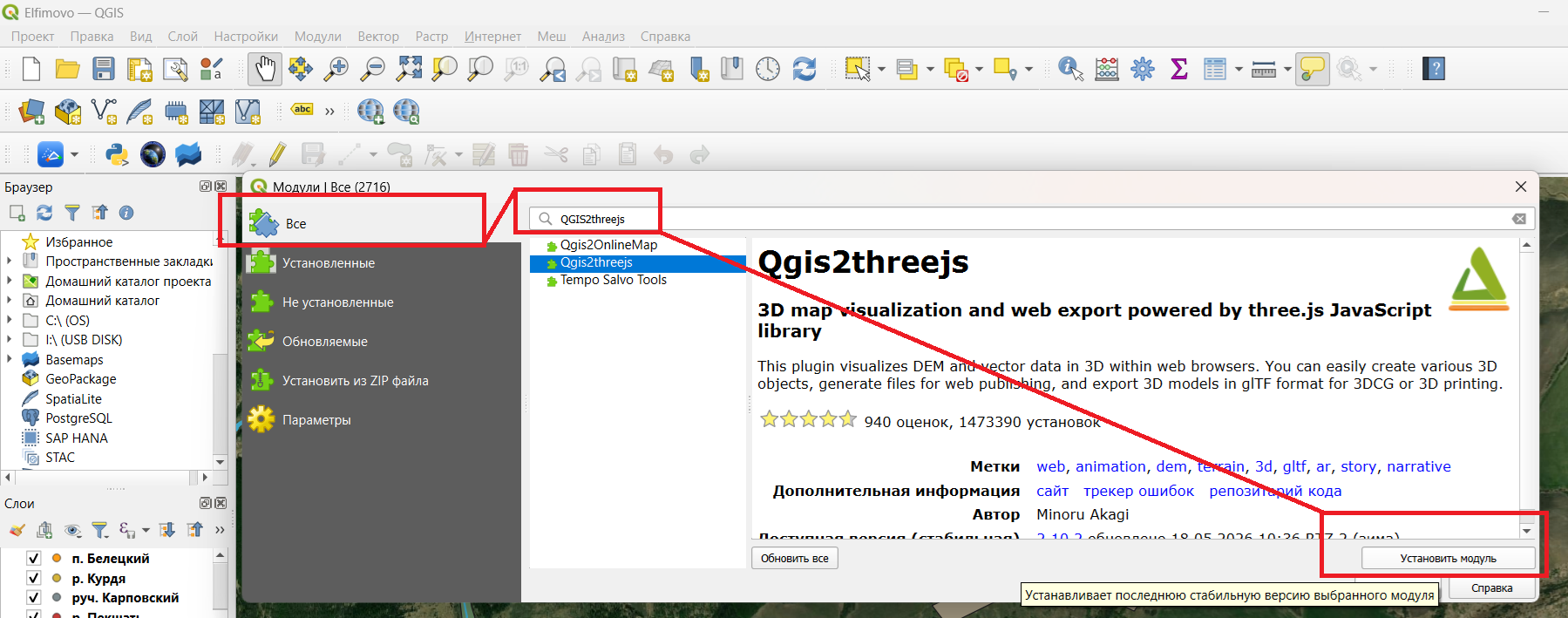Click the statistical summary Sigma icon

[x=1179, y=69]
